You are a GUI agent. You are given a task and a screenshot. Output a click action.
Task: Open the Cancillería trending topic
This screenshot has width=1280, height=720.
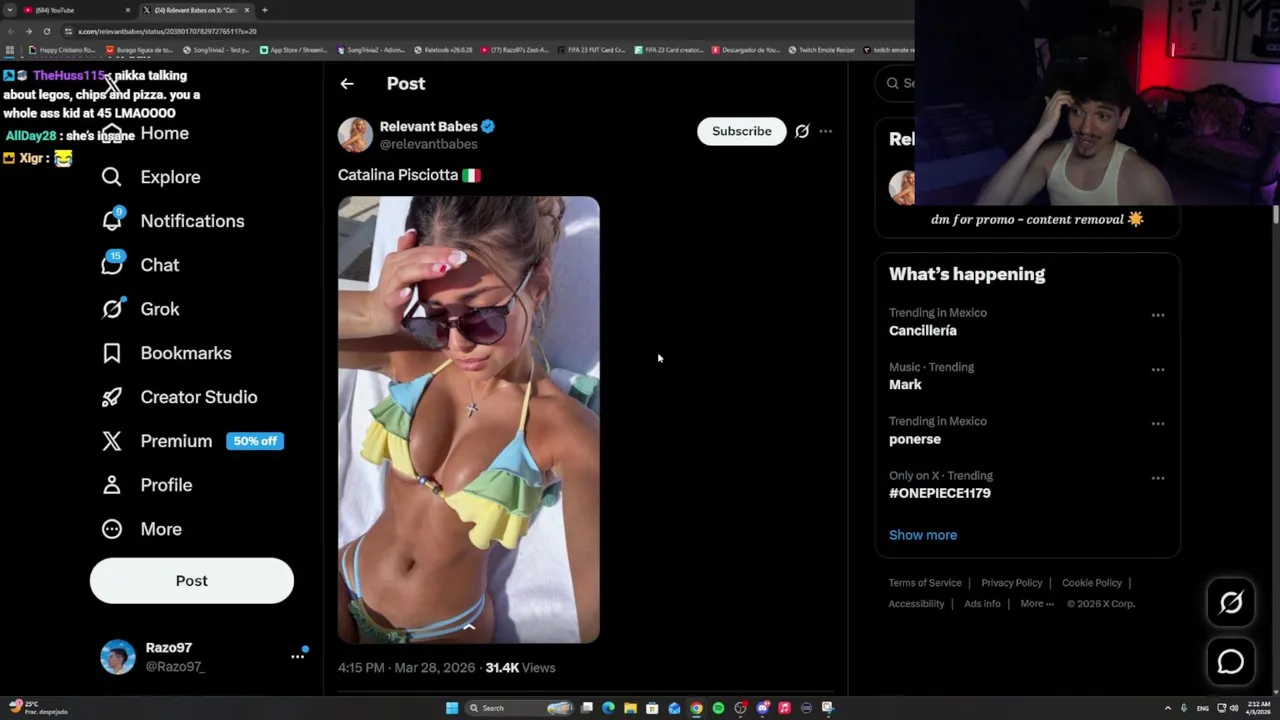coord(923,331)
